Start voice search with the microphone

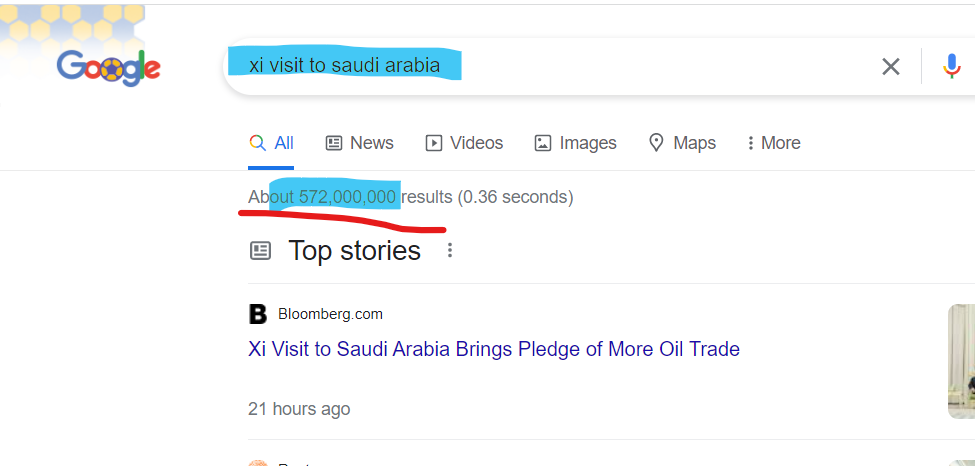pyautogui.click(x=951, y=67)
